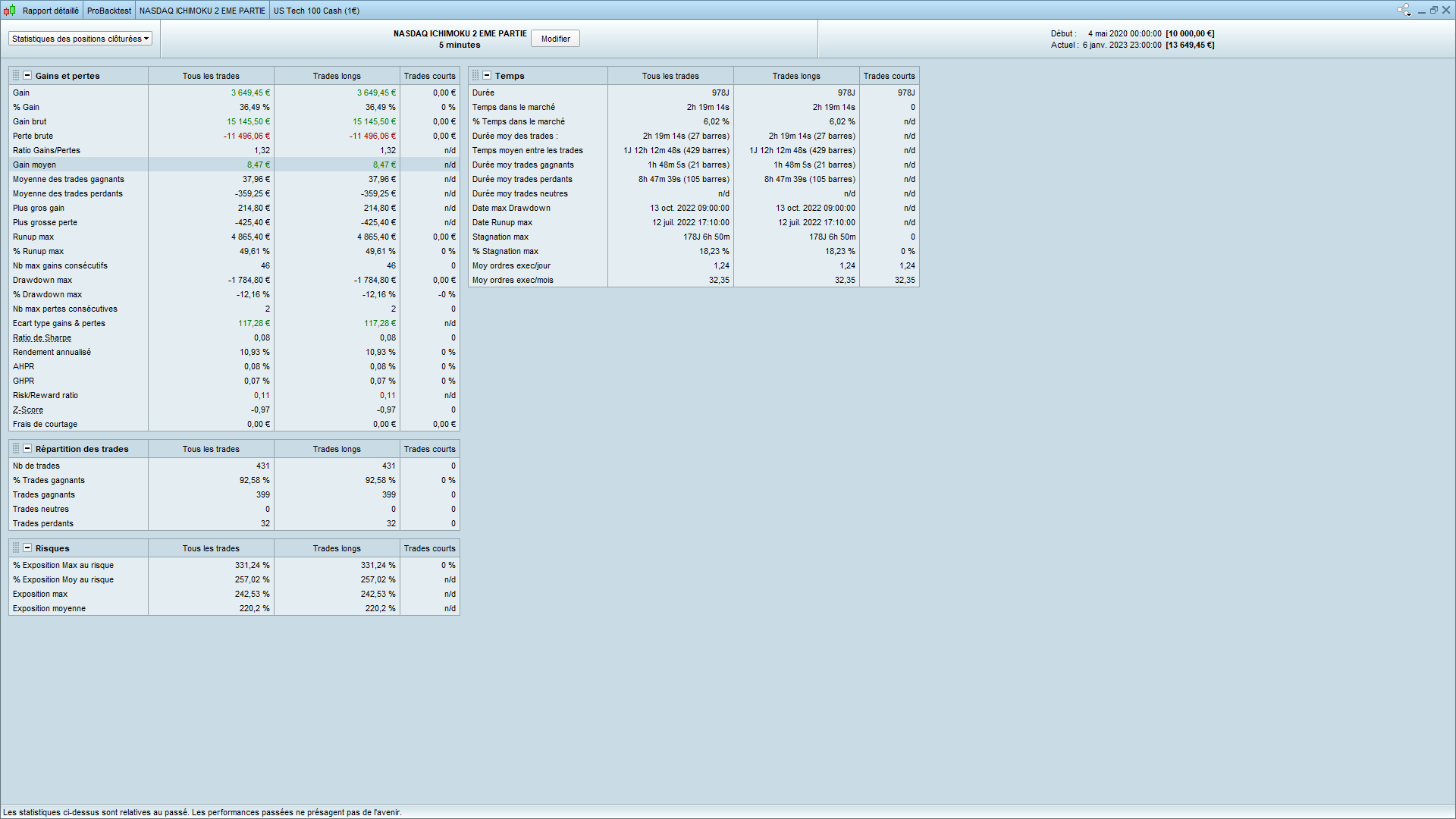Screen dimensions: 1456x819
Task: Click grip handle of Temps panel
Action: [x=475, y=76]
